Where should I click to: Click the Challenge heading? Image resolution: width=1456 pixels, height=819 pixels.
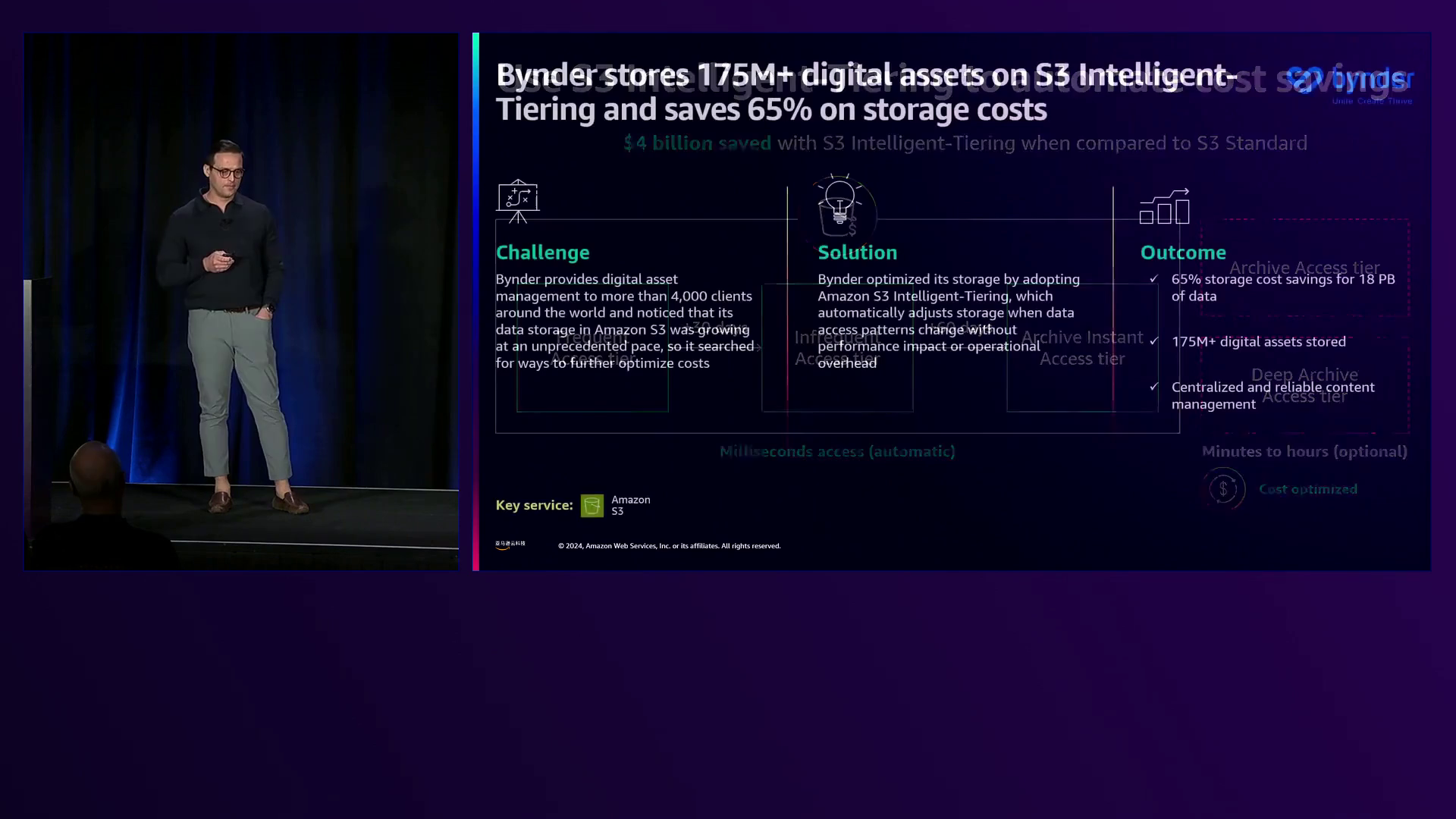542,253
